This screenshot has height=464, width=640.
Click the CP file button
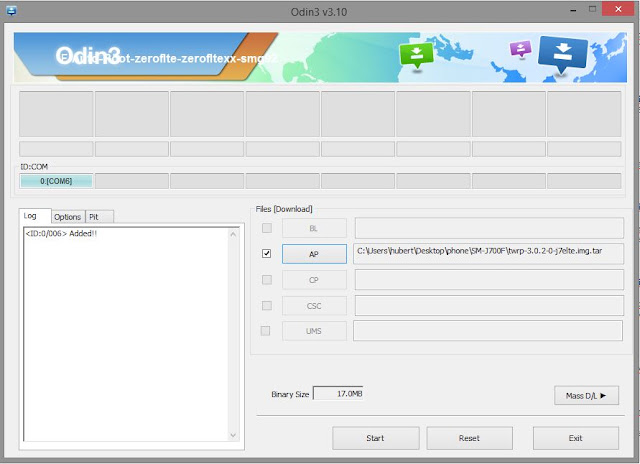[314, 280]
